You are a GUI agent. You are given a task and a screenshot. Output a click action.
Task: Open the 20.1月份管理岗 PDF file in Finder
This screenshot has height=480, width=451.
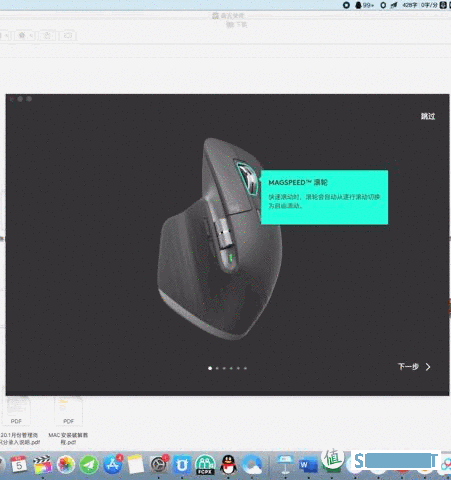point(17,421)
